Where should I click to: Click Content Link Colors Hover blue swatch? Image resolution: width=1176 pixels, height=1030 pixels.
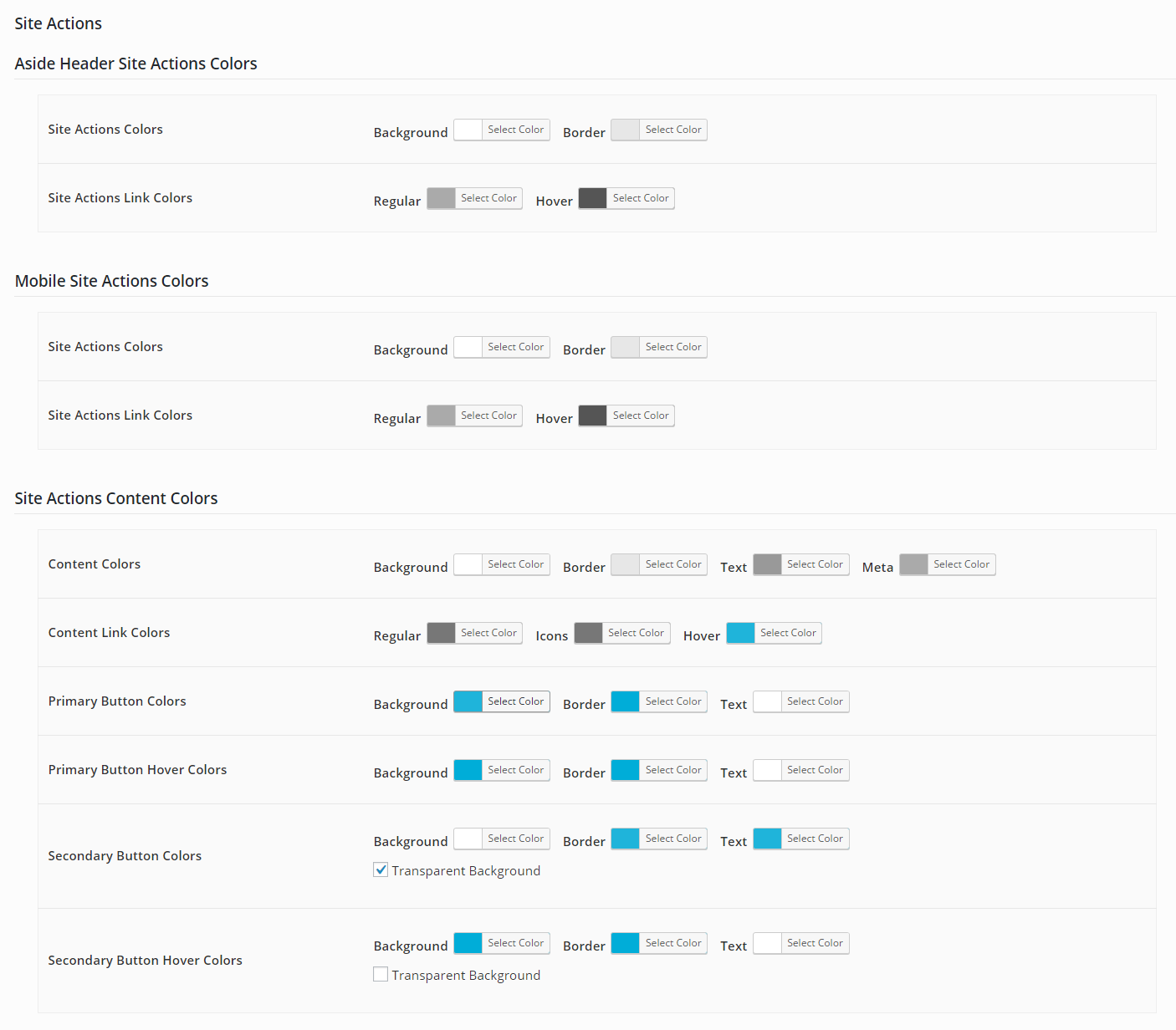pos(740,633)
